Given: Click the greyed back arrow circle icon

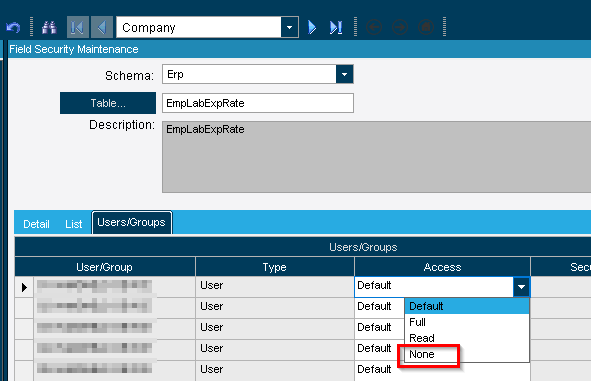Looking at the screenshot, I should tap(374, 27).
